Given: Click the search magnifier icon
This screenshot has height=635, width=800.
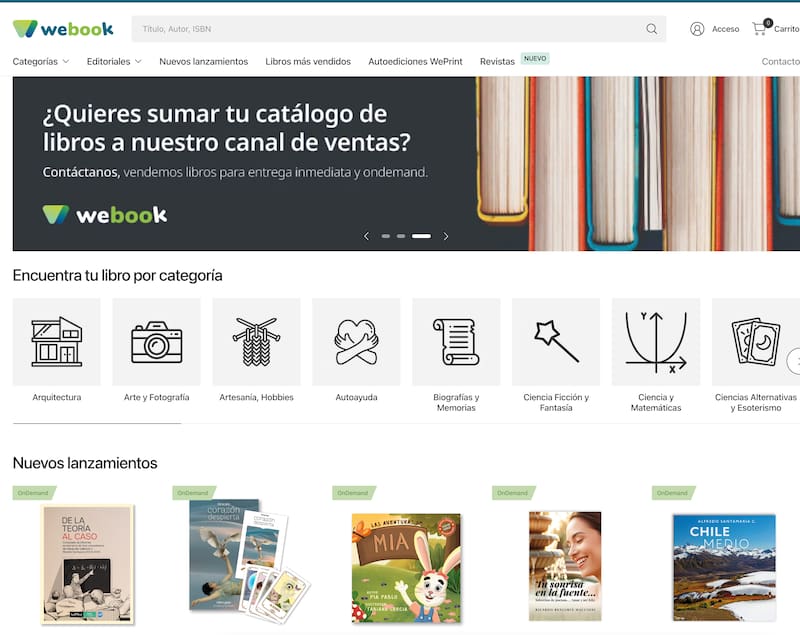Looking at the screenshot, I should 652,29.
